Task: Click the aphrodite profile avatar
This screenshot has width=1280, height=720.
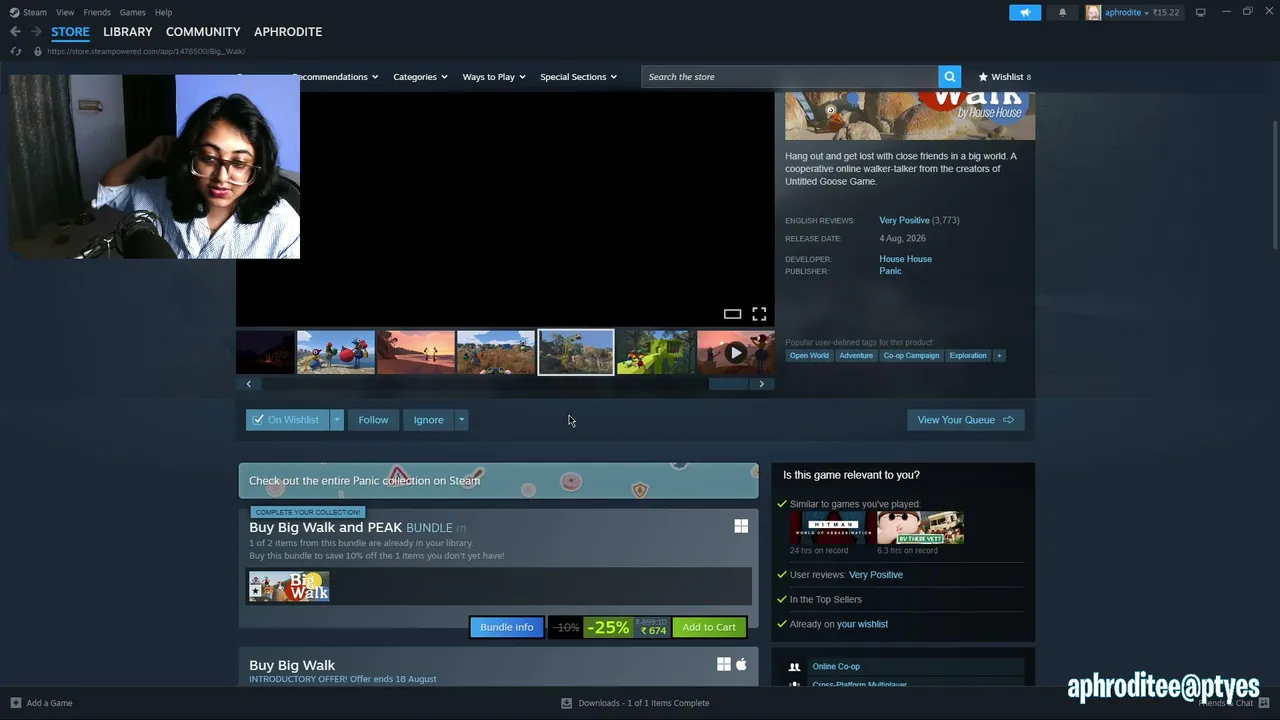Action: (x=1093, y=12)
